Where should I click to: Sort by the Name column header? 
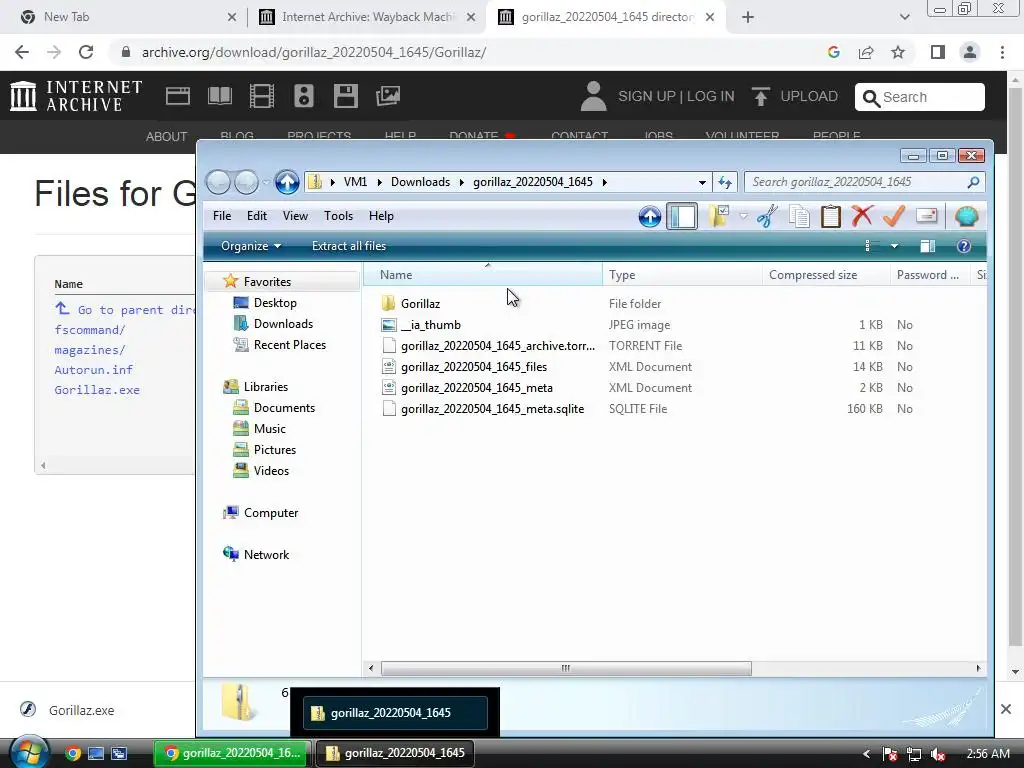point(483,275)
